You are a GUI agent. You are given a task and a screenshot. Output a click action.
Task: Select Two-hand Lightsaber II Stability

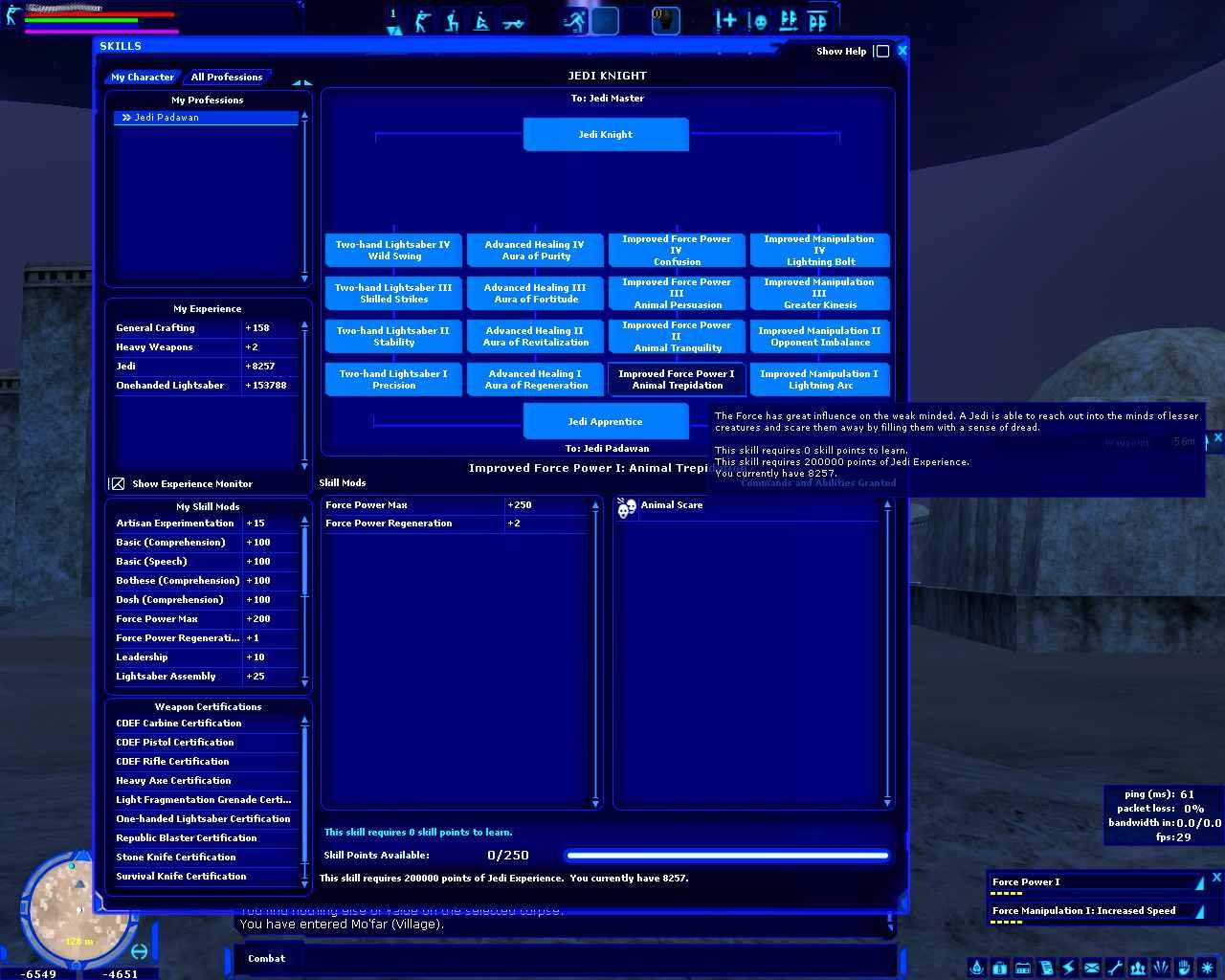[x=393, y=337]
